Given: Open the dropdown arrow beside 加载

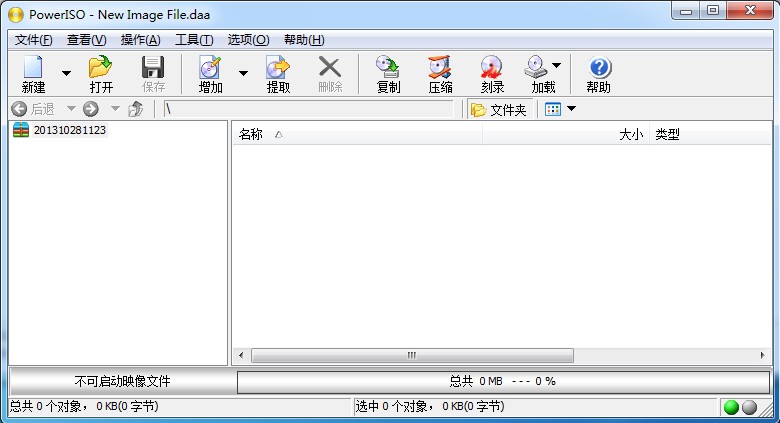Looking at the screenshot, I should (x=557, y=65).
